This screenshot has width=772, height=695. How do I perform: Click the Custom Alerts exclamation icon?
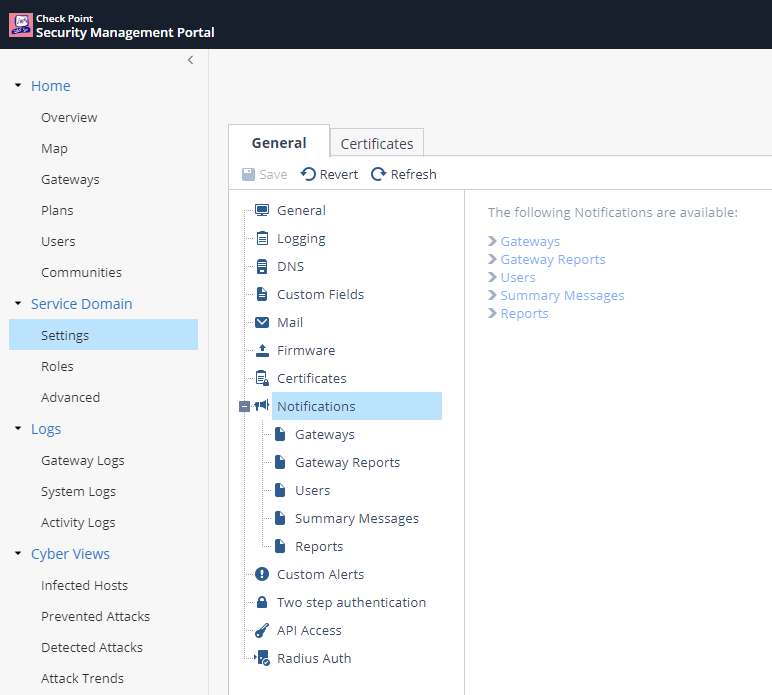pos(262,575)
